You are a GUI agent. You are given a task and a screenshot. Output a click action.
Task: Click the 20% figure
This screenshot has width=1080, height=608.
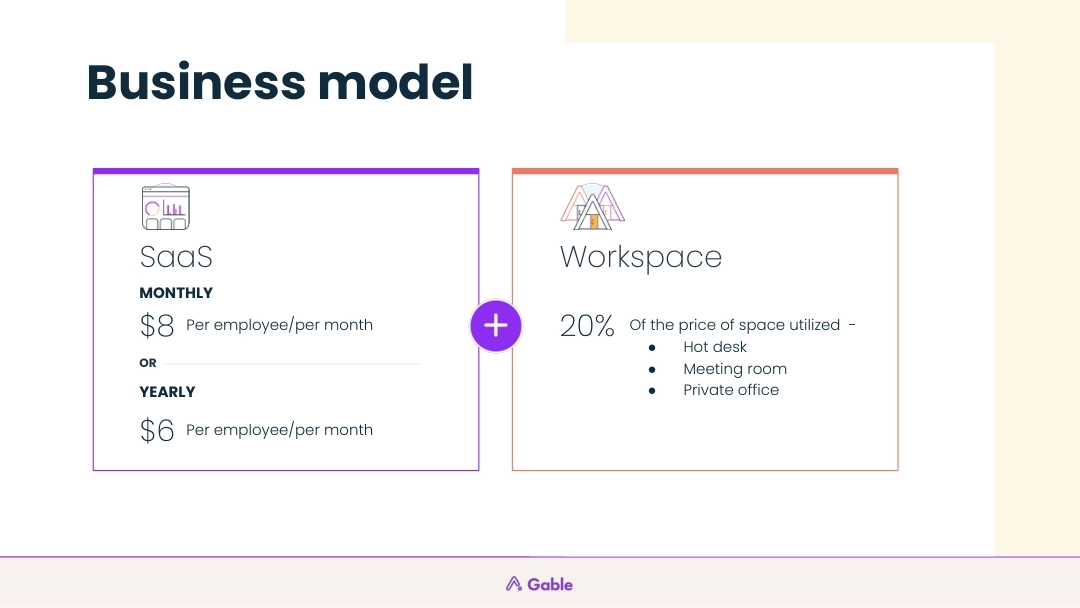[x=587, y=326]
